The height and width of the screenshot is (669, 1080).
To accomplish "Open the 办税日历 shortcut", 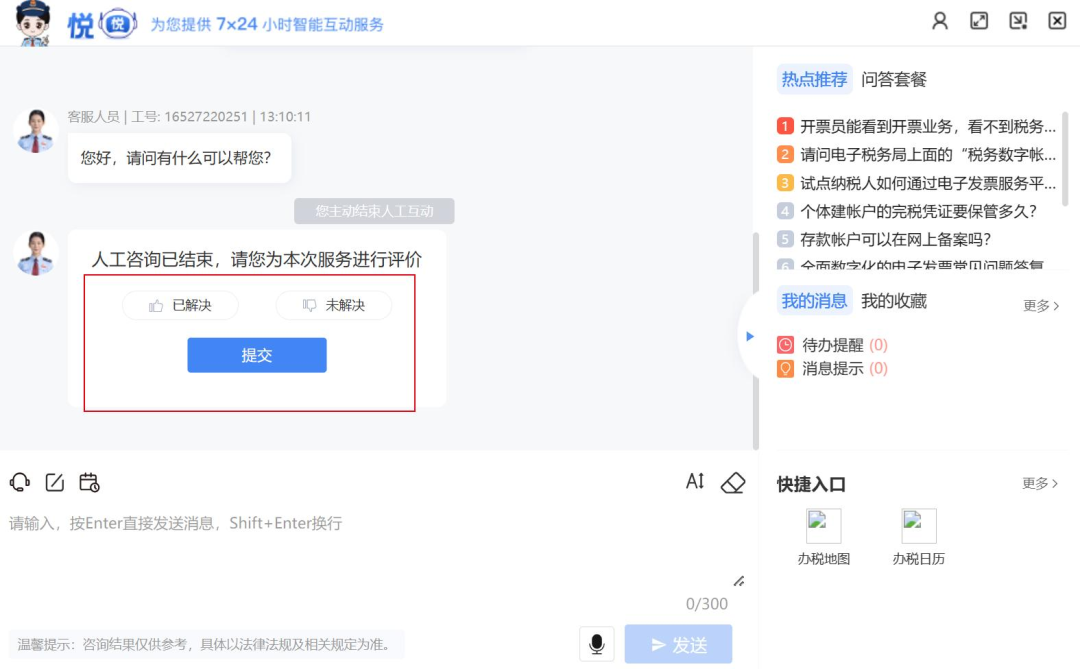I will tap(919, 537).
